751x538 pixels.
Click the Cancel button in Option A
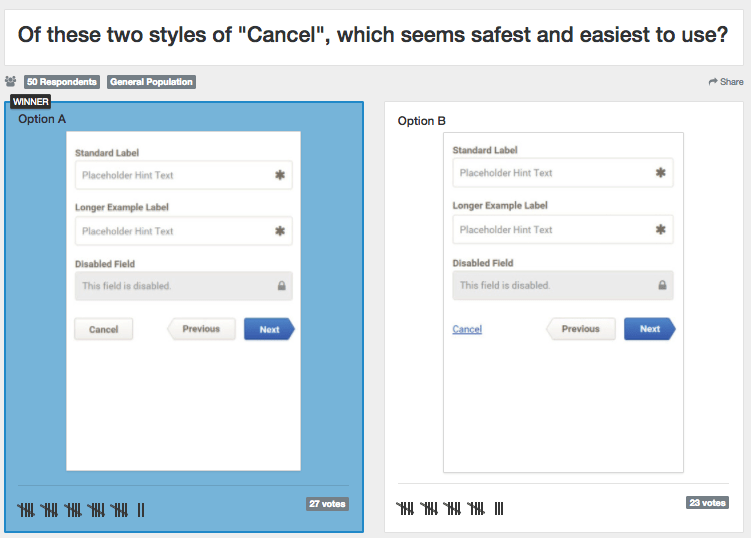coord(103,329)
